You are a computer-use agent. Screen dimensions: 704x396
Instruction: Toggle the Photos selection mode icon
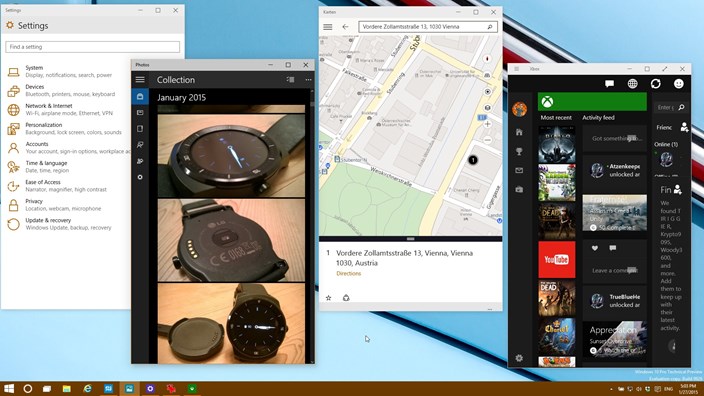[290, 80]
